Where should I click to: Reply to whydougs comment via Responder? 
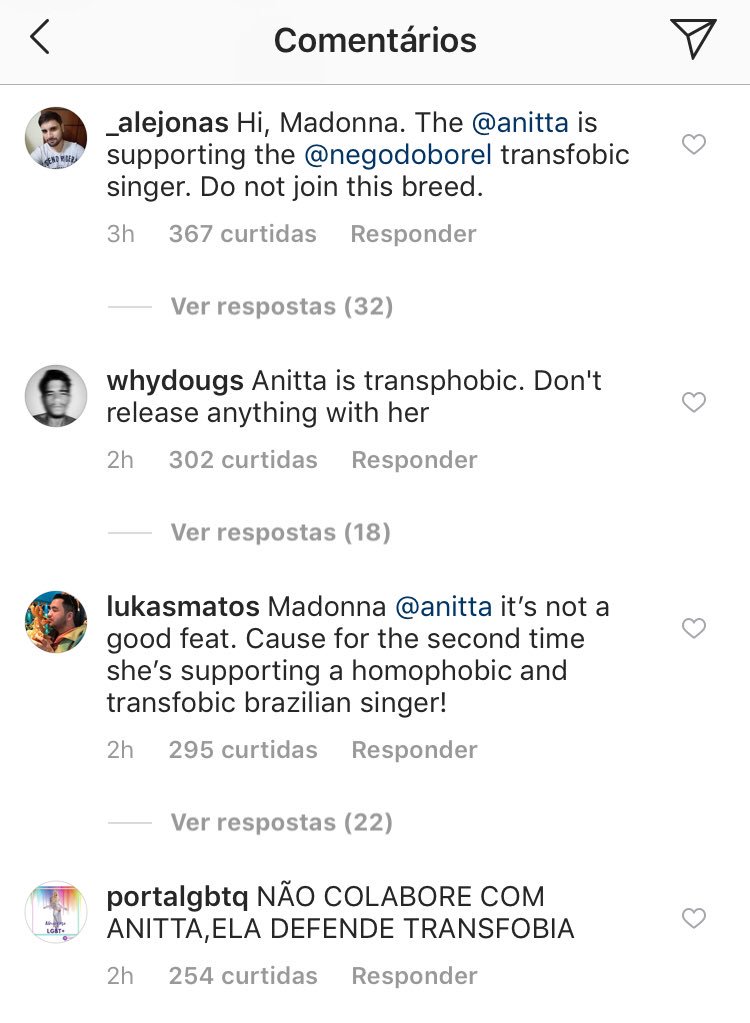(414, 460)
